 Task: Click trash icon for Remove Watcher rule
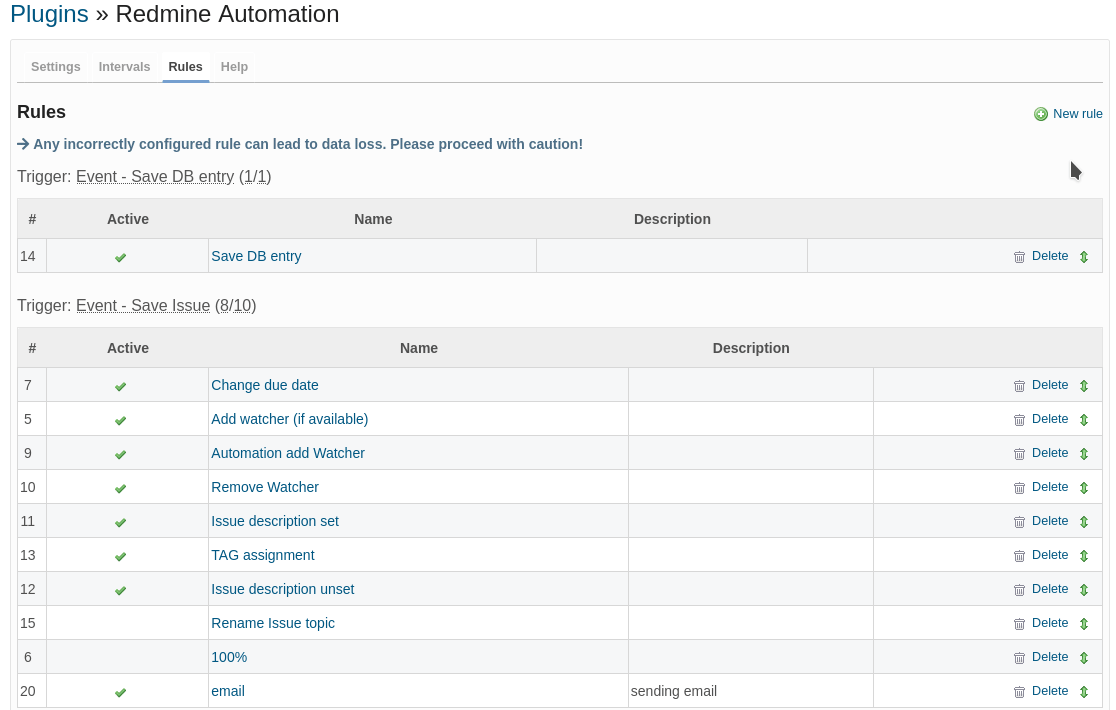click(x=1019, y=488)
